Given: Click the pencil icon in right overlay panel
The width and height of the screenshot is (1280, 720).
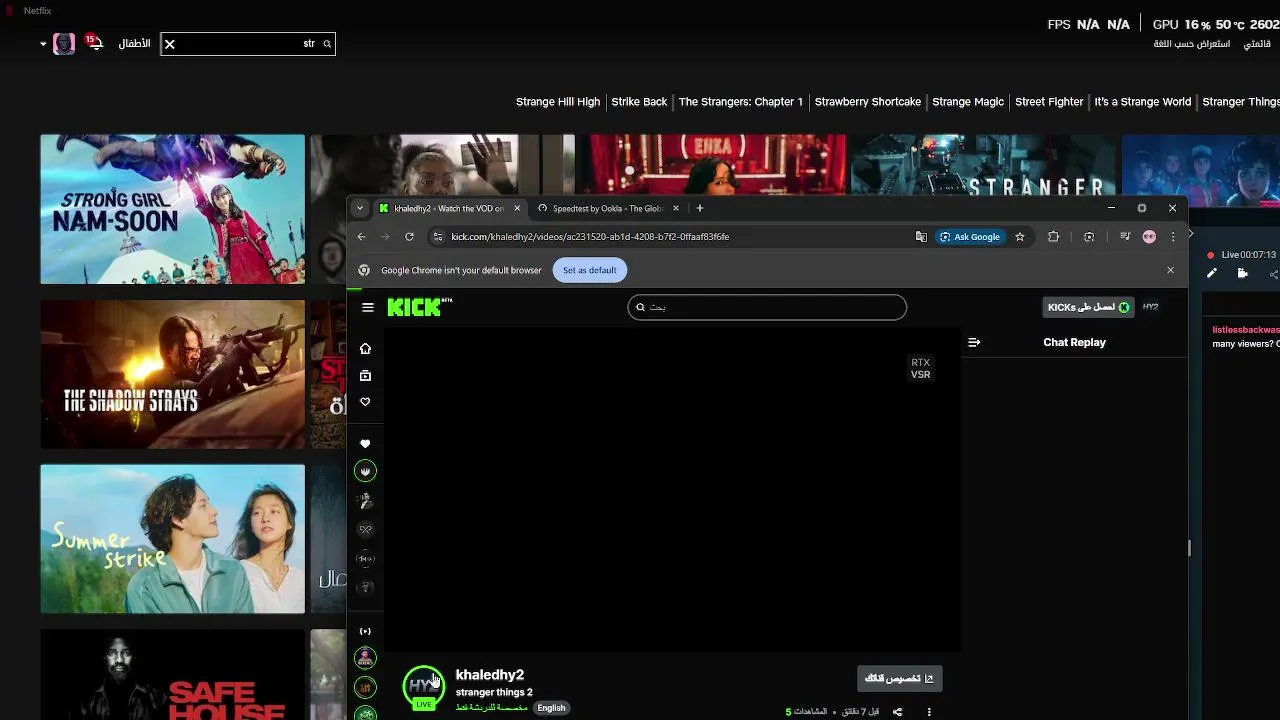Looking at the screenshot, I should (x=1212, y=273).
